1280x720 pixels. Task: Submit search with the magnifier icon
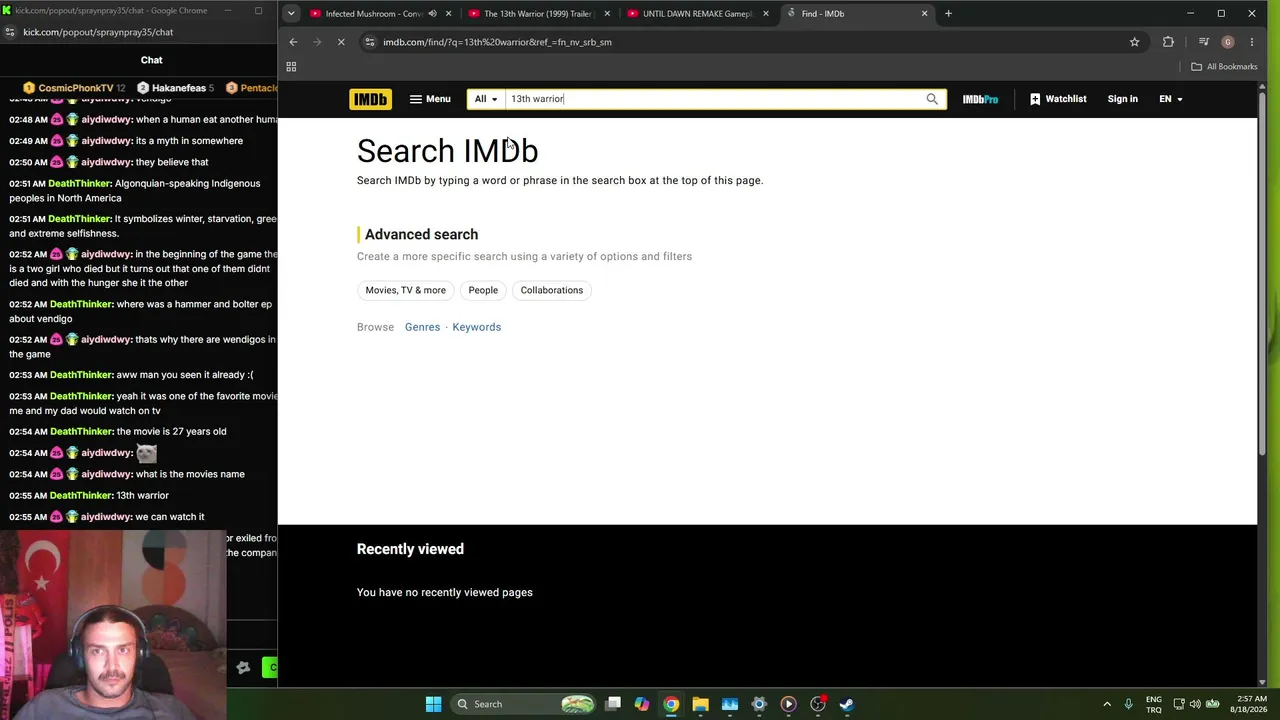[932, 99]
